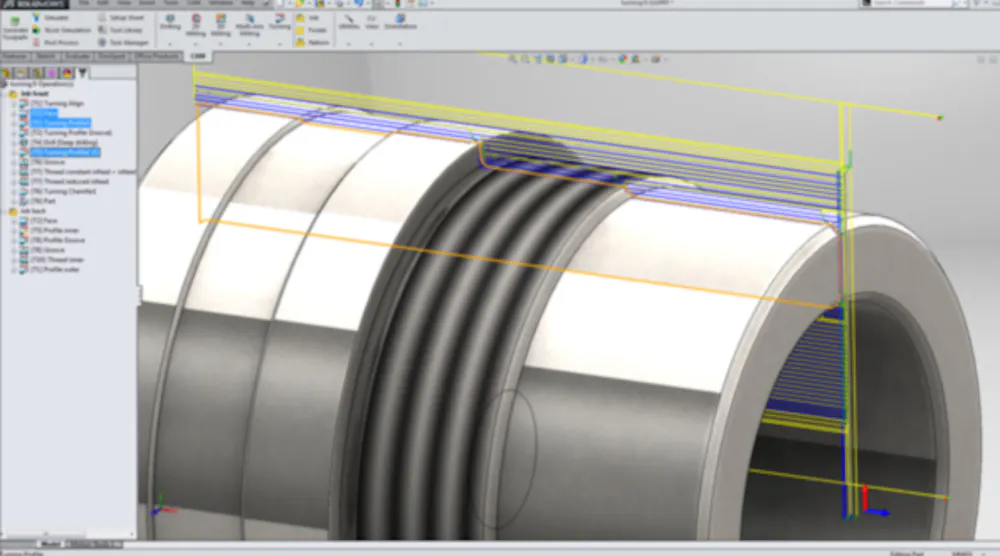Select the Thread constant infeed operation row
The height and width of the screenshot is (556, 1000).
click(x=84, y=172)
